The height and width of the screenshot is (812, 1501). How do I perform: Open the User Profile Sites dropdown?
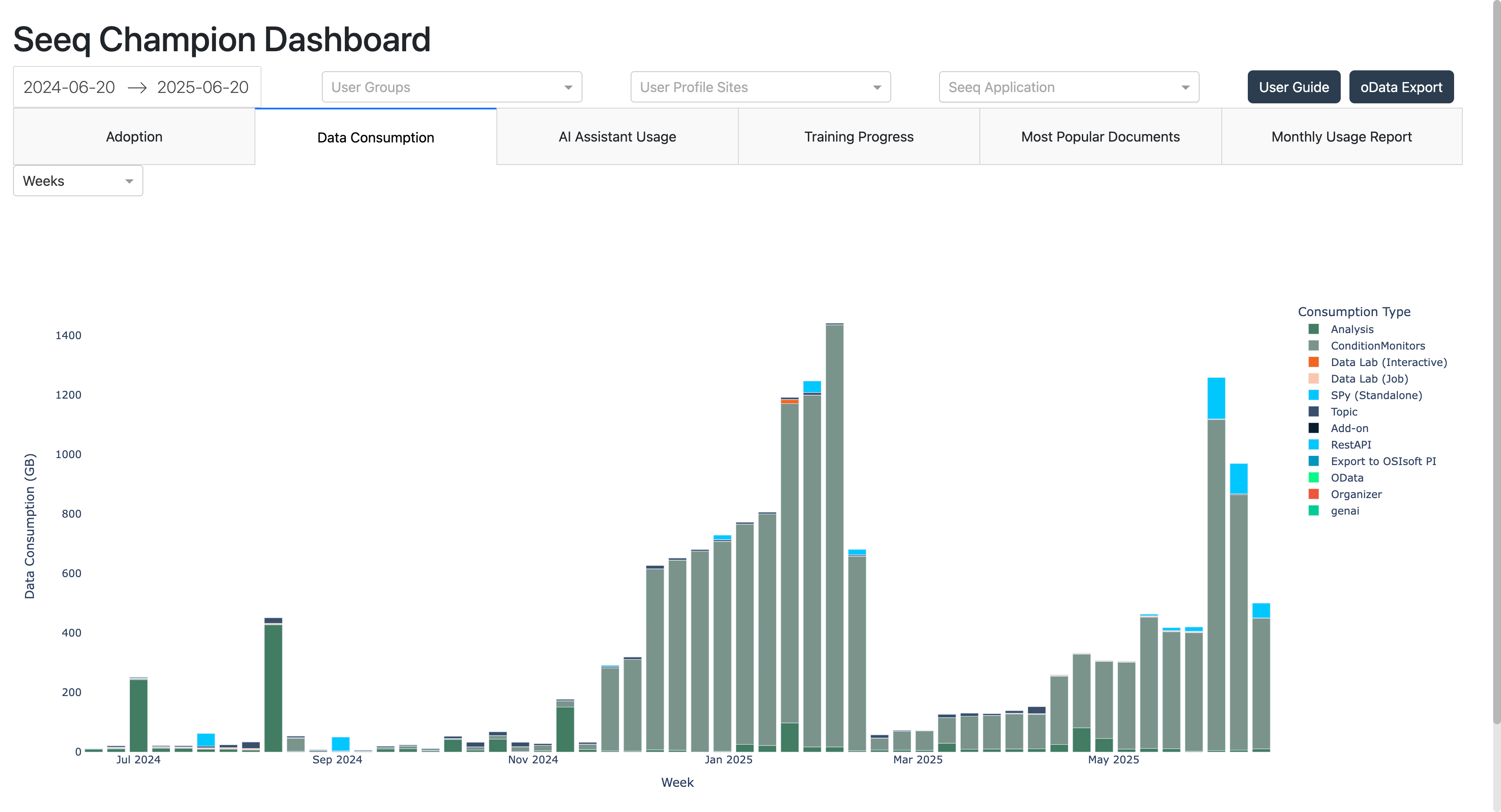pos(760,87)
